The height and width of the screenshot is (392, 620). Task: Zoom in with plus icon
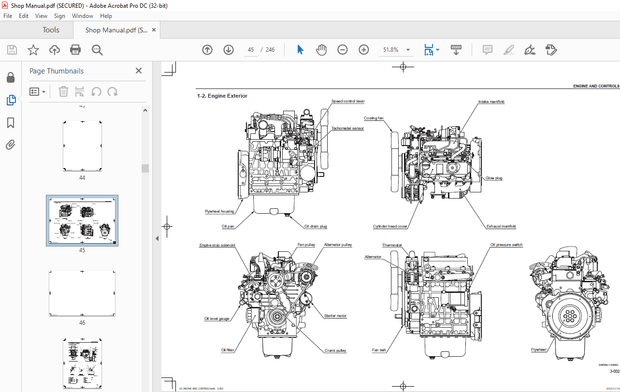[x=364, y=50]
